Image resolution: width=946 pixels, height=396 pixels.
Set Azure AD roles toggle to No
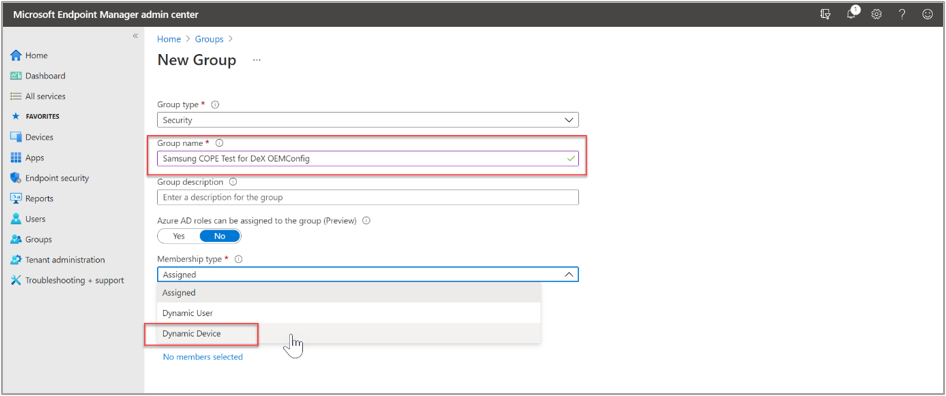(x=220, y=236)
